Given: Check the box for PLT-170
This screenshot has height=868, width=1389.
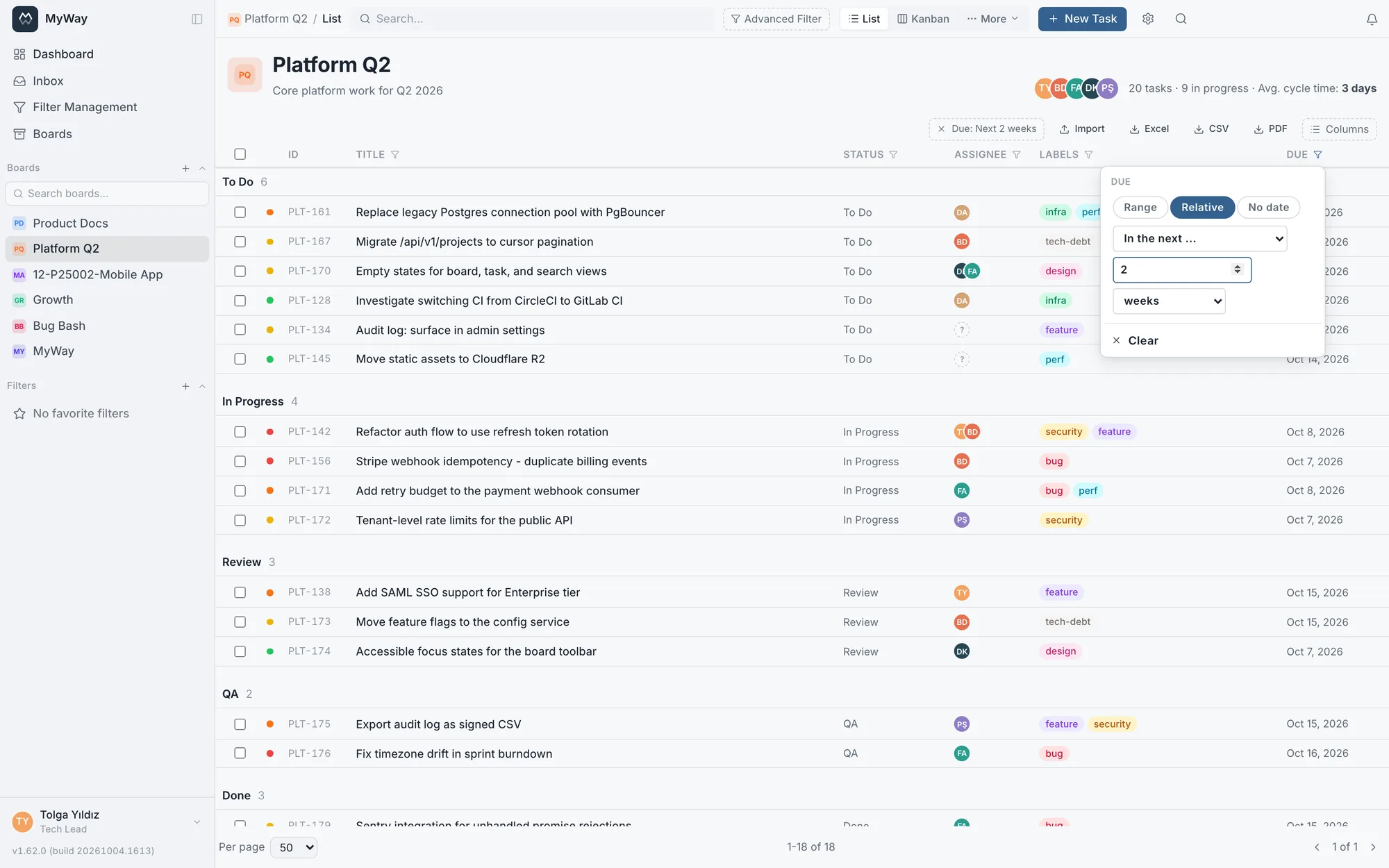Looking at the screenshot, I should (x=240, y=272).
